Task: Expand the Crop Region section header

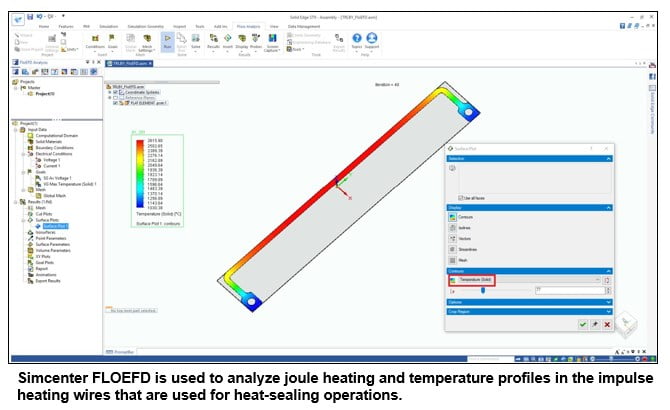Action: click(x=529, y=312)
